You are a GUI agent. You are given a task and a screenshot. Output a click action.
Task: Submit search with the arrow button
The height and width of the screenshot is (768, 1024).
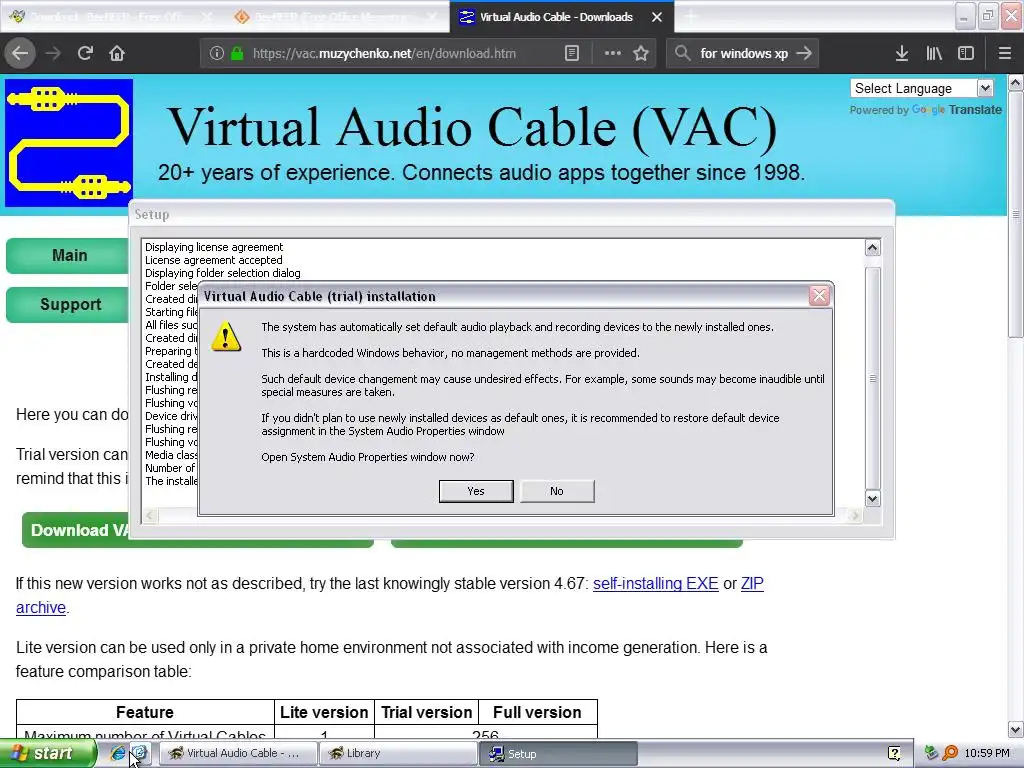805,54
